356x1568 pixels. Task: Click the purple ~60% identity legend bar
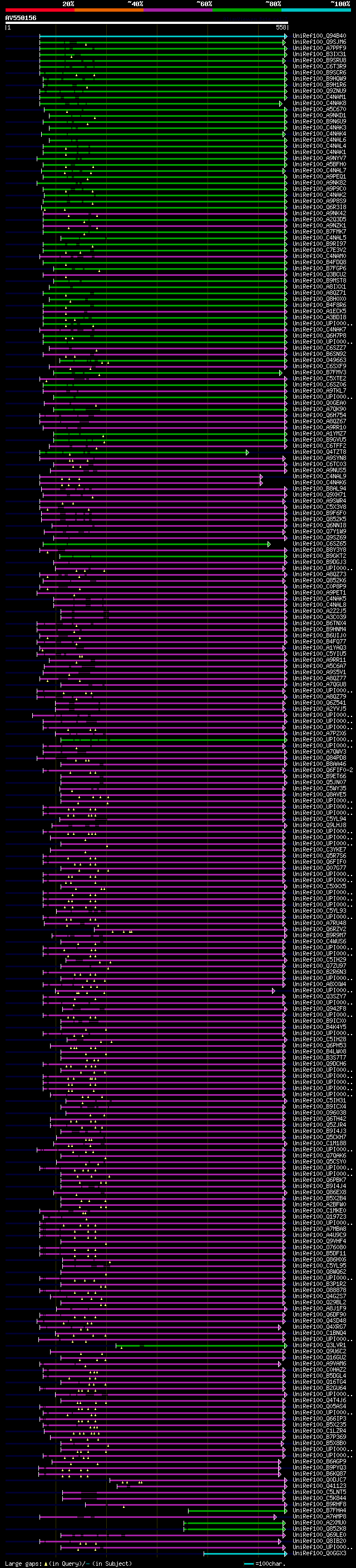coord(179,10)
